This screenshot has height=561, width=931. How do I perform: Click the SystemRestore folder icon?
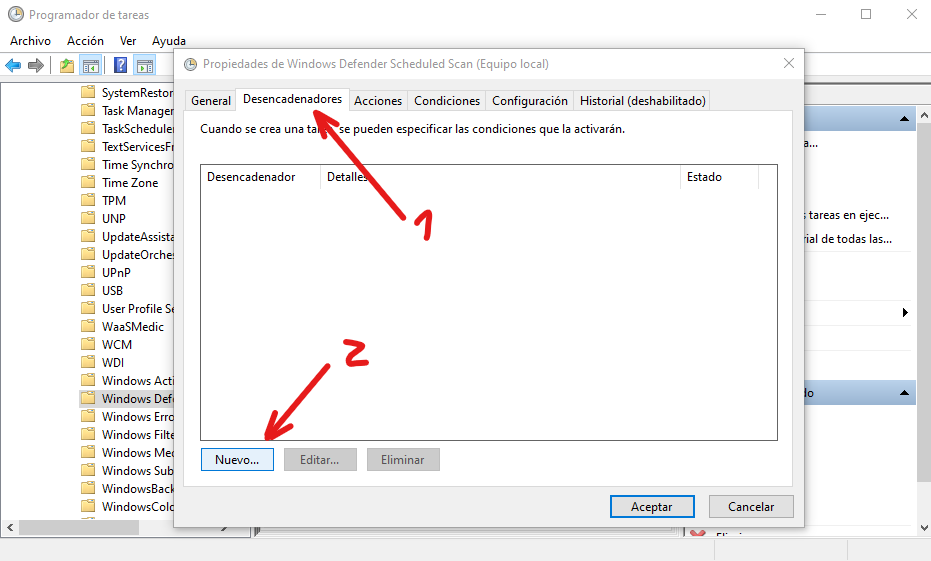click(88, 92)
